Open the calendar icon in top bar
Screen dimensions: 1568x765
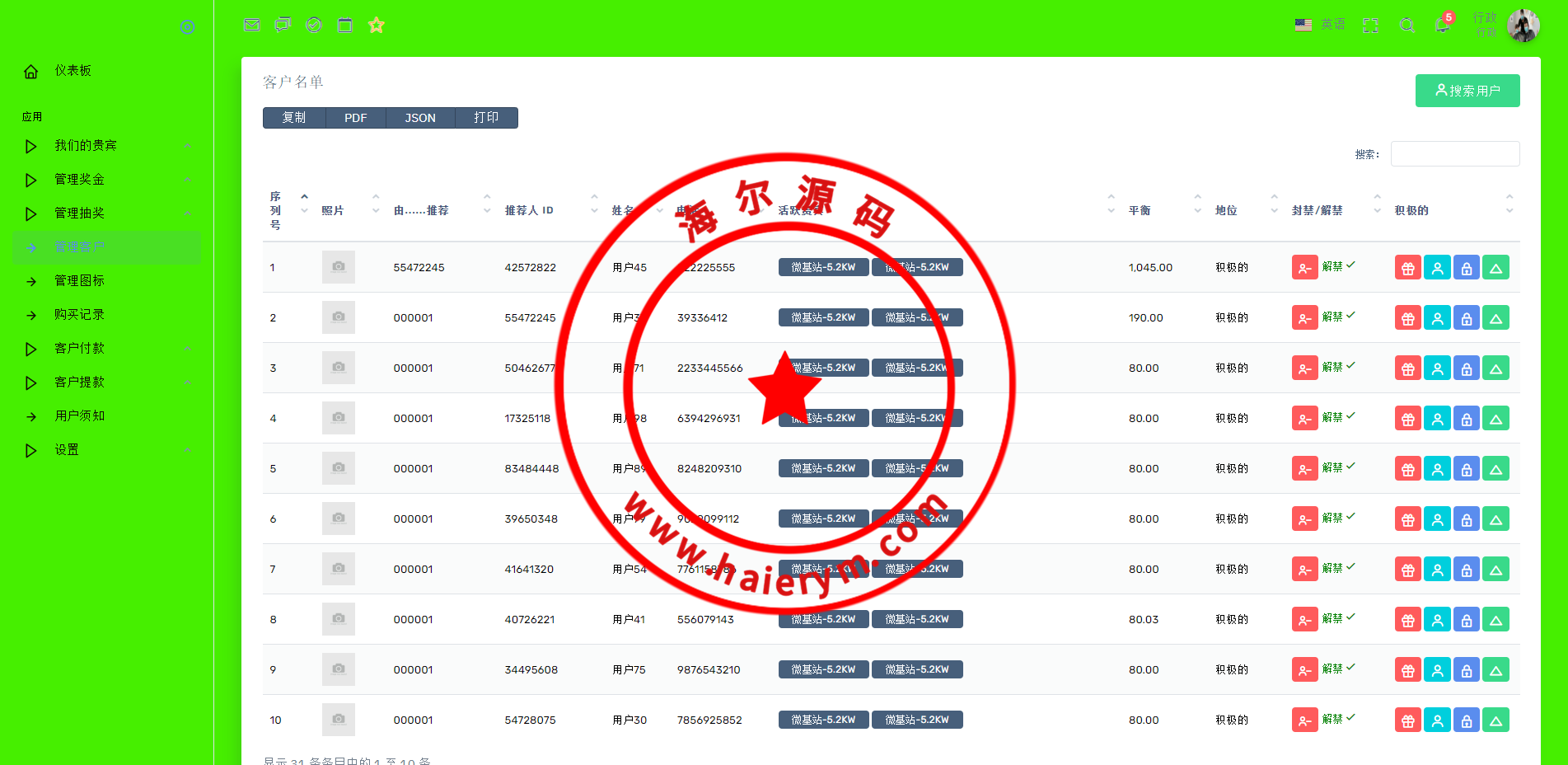tap(345, 25)
